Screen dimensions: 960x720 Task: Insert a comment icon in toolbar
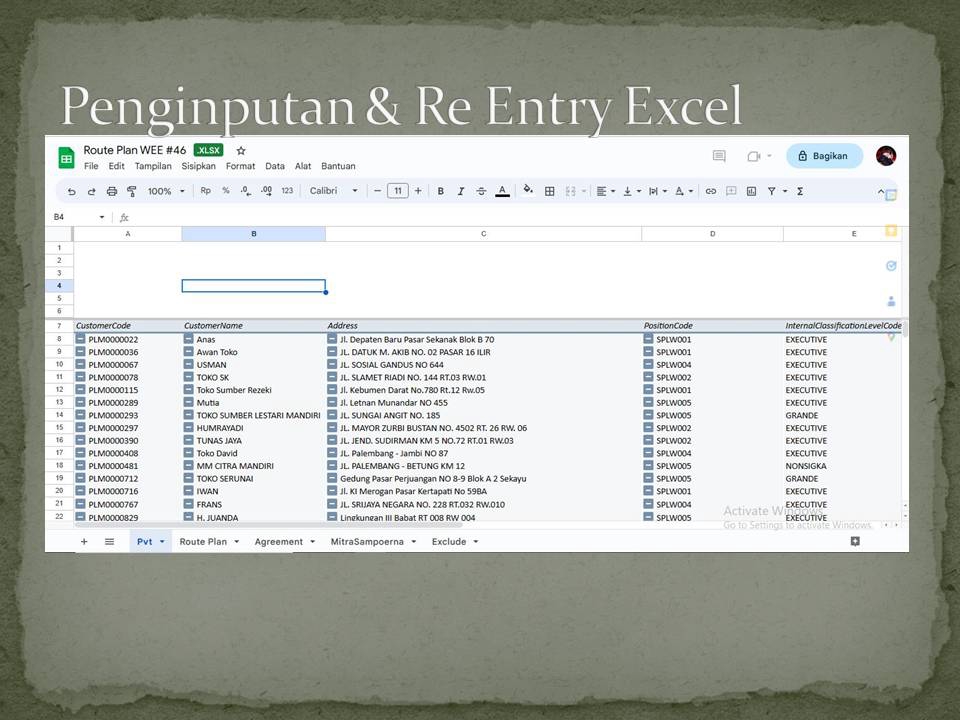coord(731,191)
